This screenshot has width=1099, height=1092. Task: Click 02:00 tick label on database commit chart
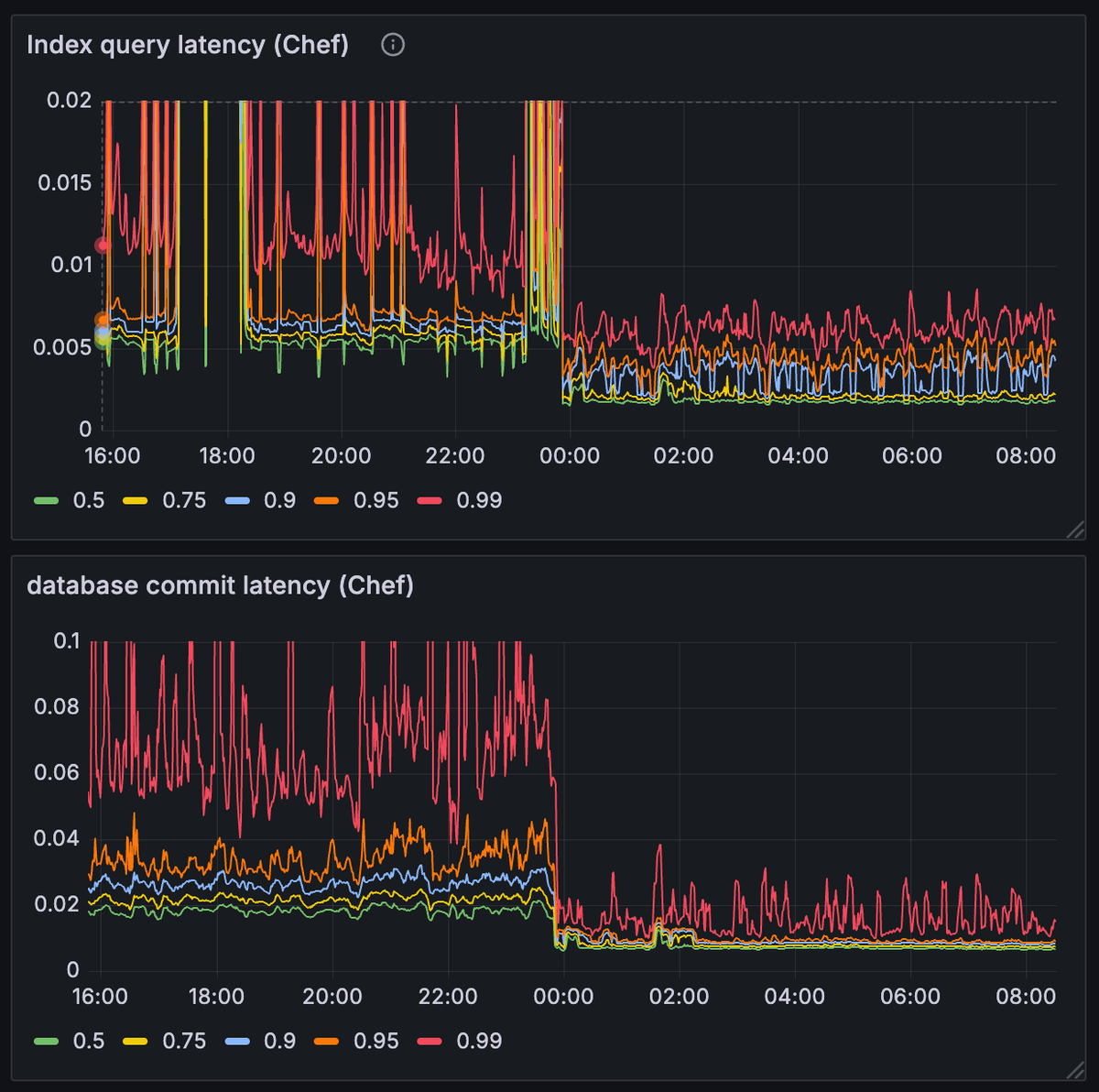[x=679, y=997]
